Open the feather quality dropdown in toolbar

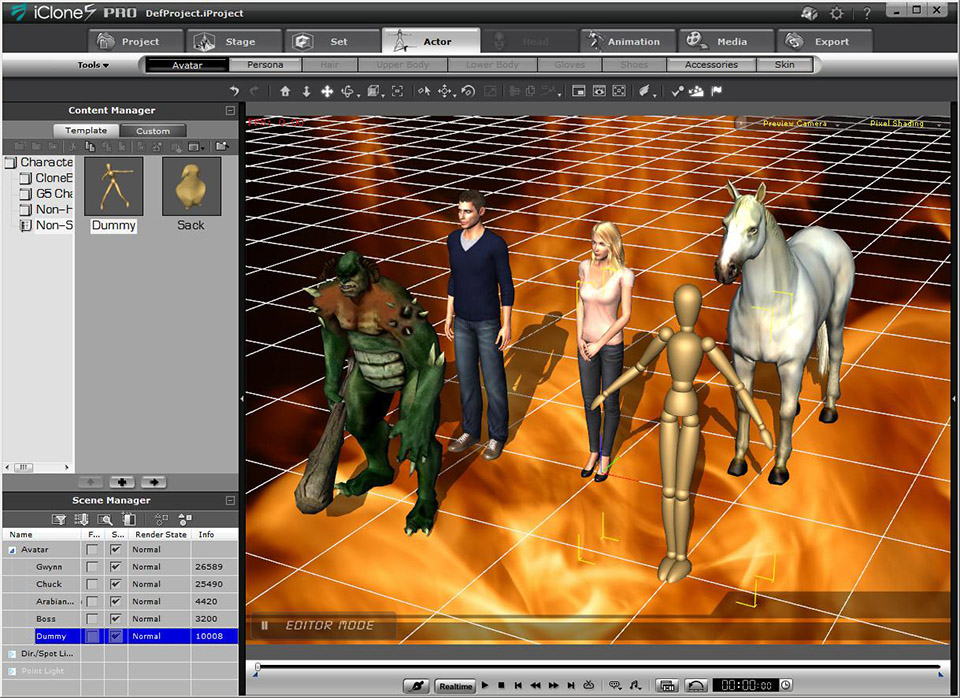[647, 91]
